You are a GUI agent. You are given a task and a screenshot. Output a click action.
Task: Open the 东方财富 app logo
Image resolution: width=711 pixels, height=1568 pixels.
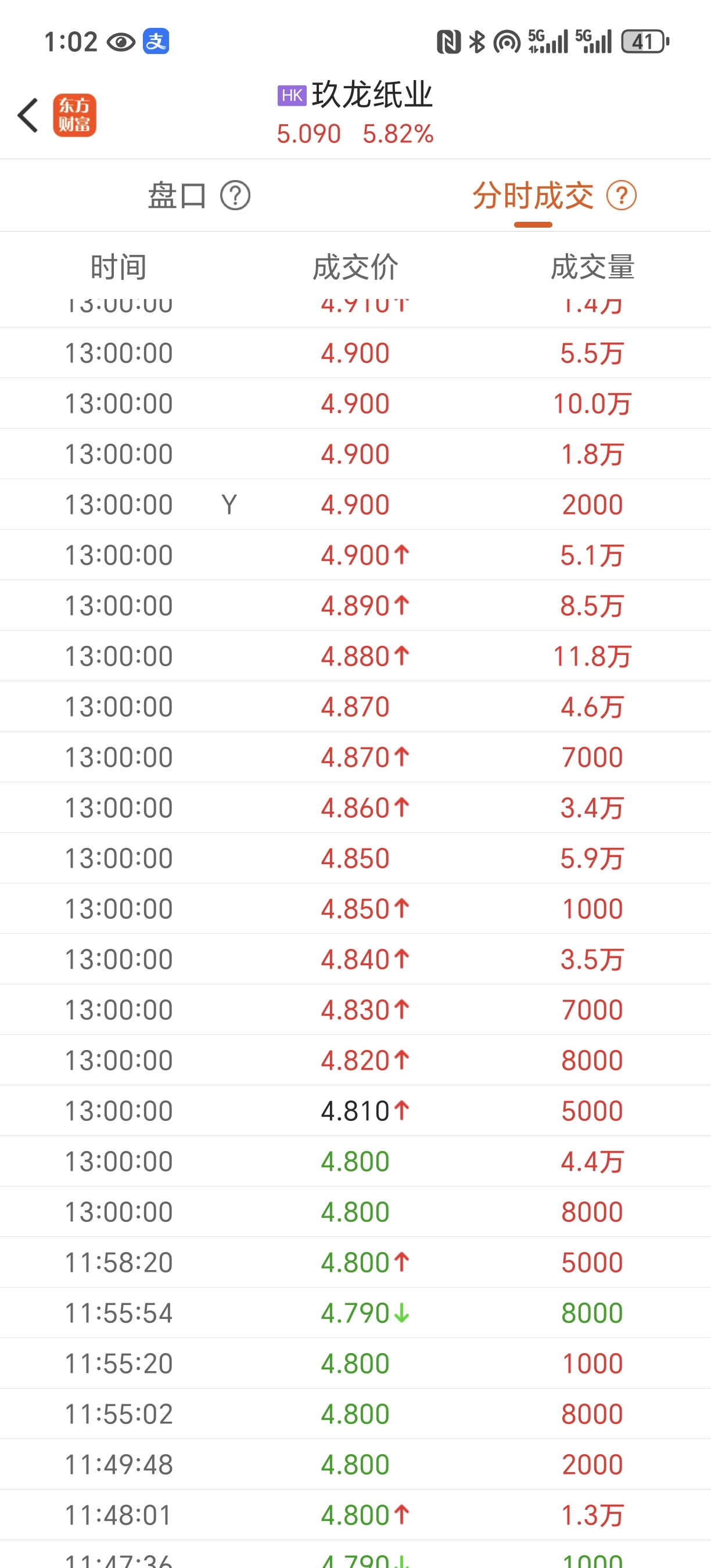pyautogui.click(x=74, y=115)
